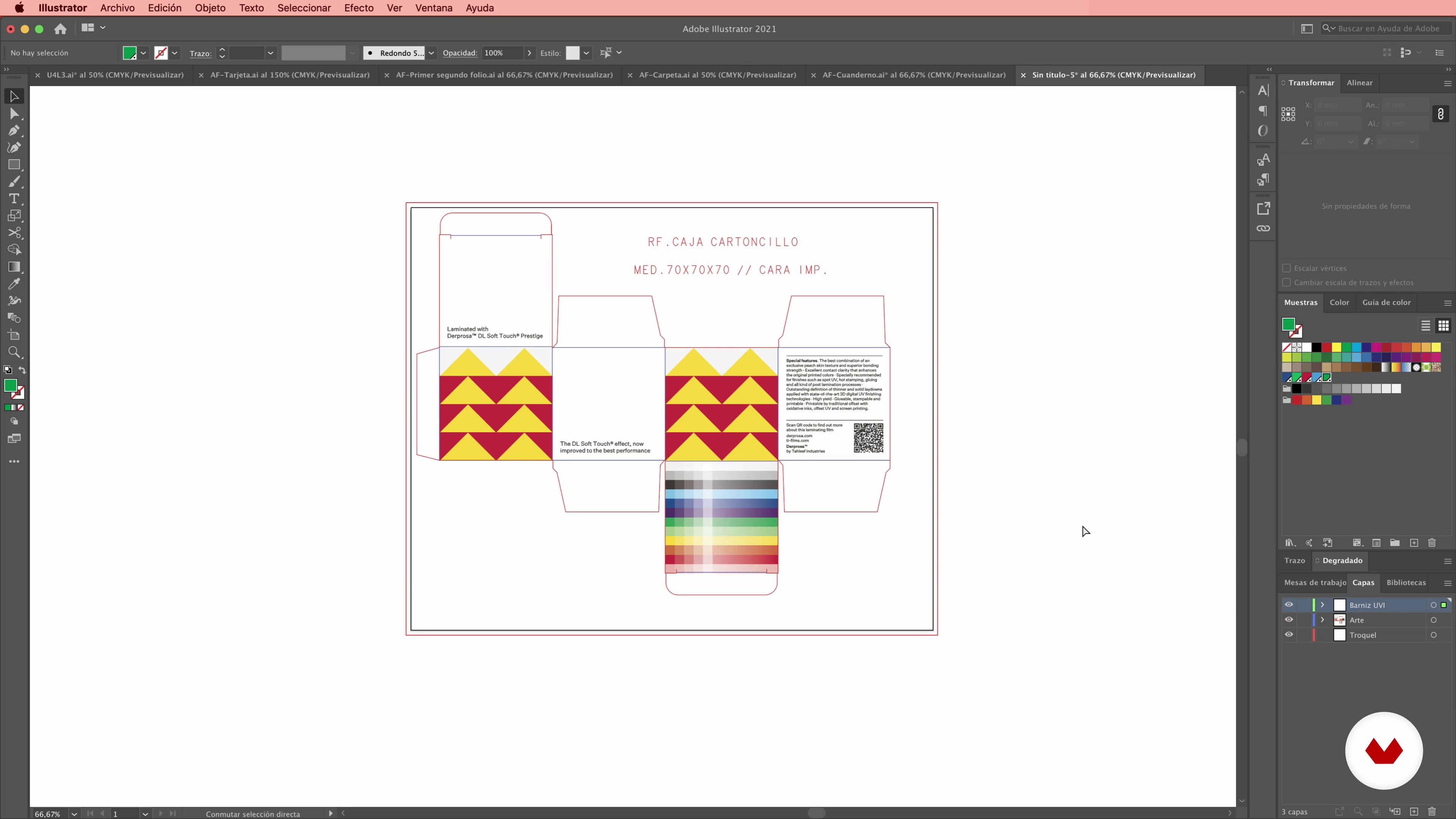Screen dimensions: 1456x819
Task: Open artboard number dropdown
Action: [x=145, y=814]
